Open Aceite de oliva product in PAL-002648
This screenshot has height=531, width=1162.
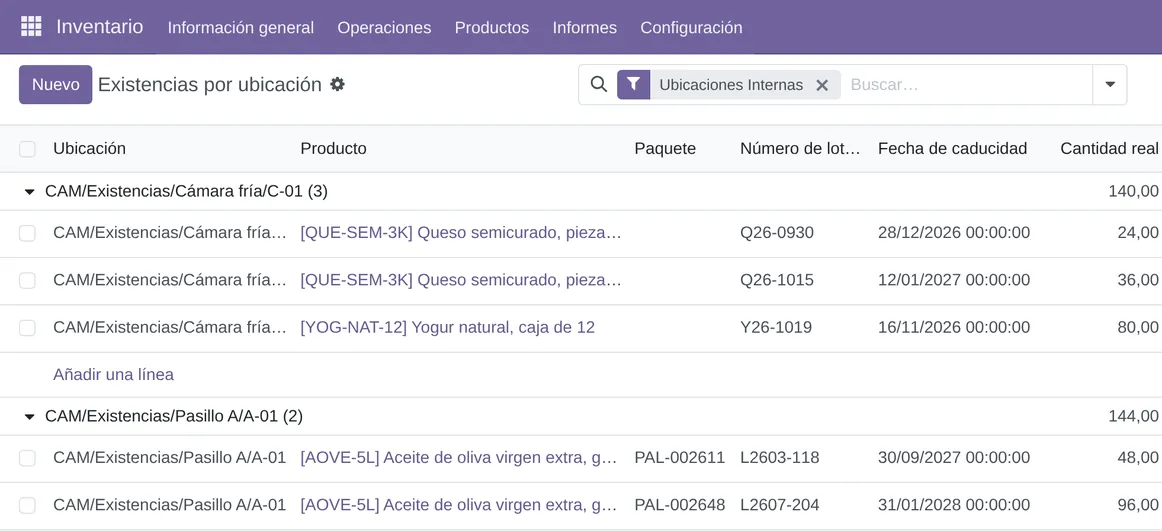(459, 506)
